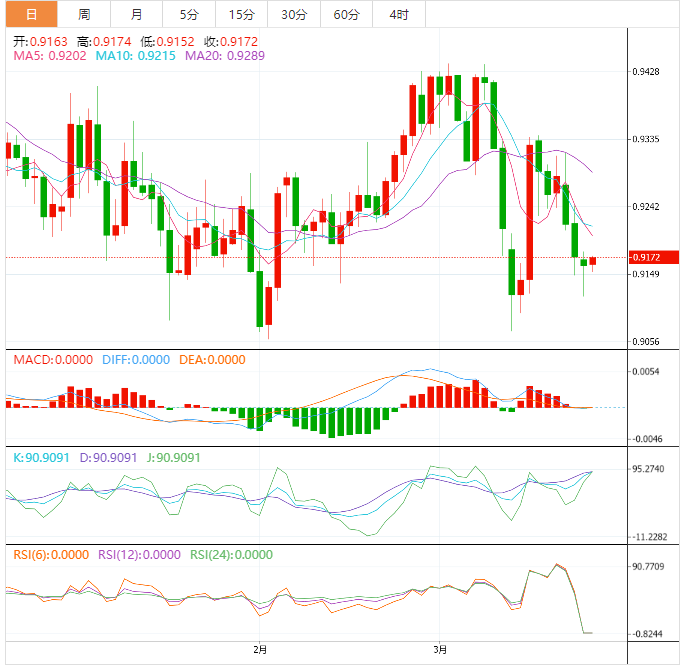Click the MACD:0.0000 indicator label
The height and width of the screenshot is (672, 688).
click(53, 360)
